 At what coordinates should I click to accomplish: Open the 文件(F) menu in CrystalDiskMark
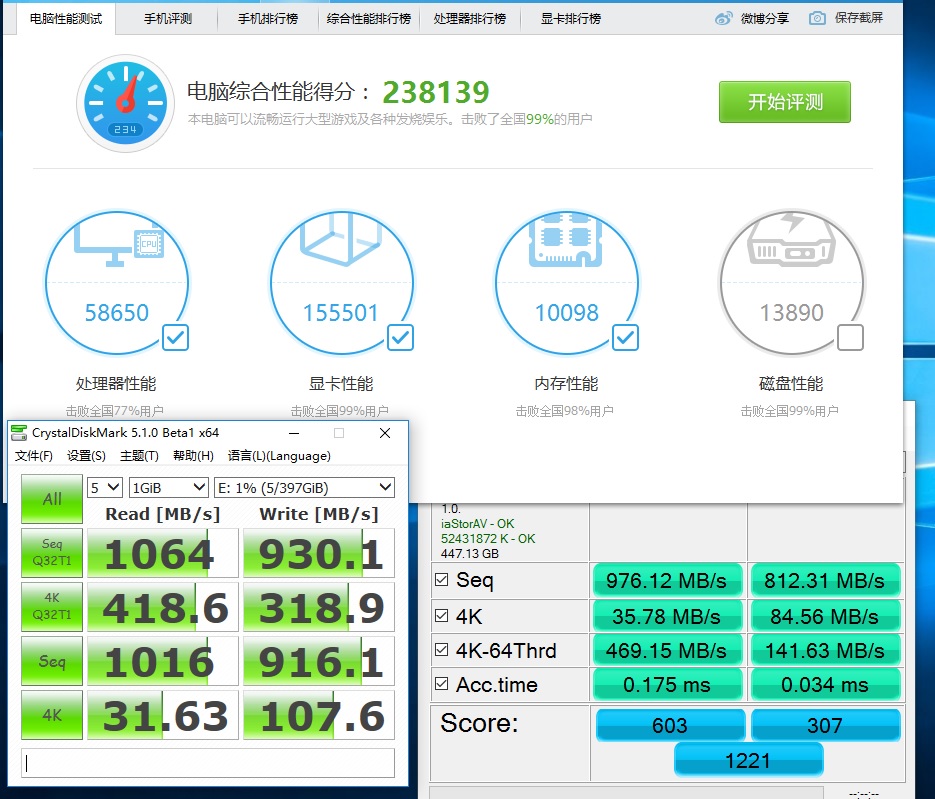pos(33,456)
